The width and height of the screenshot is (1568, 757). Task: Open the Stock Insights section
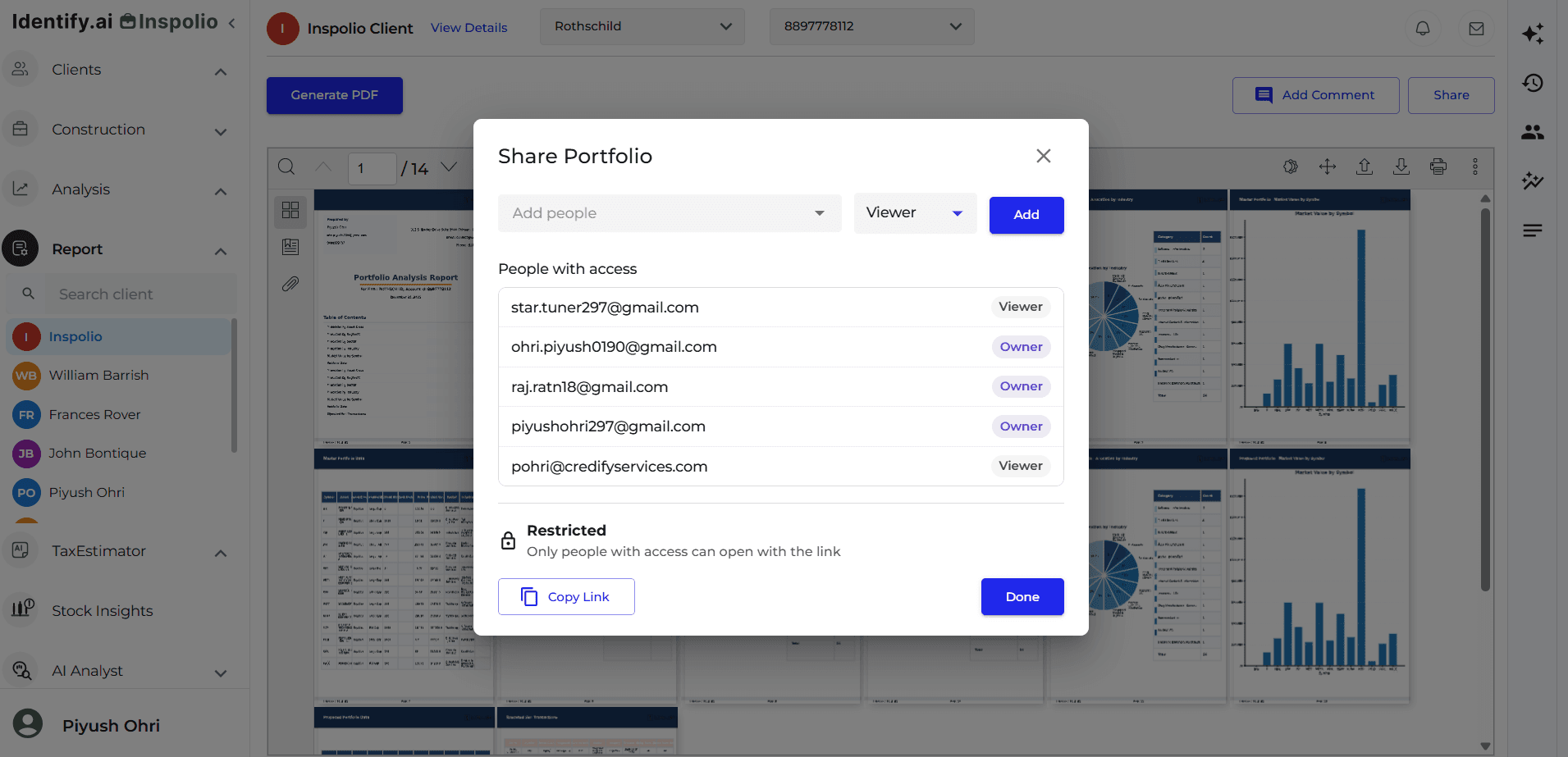coord(103,610)
